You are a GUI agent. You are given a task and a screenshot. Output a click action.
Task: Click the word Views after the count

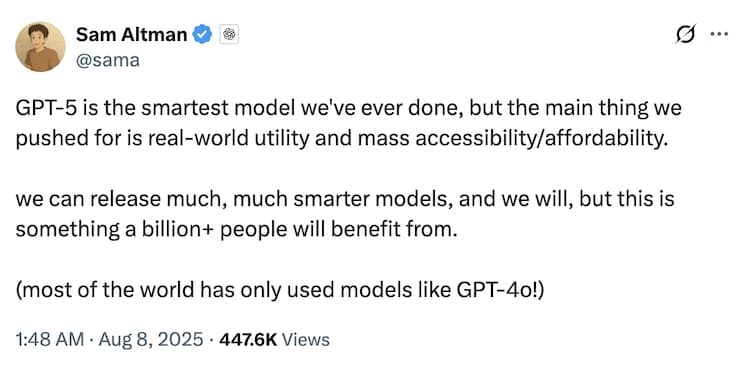(306, 340)
